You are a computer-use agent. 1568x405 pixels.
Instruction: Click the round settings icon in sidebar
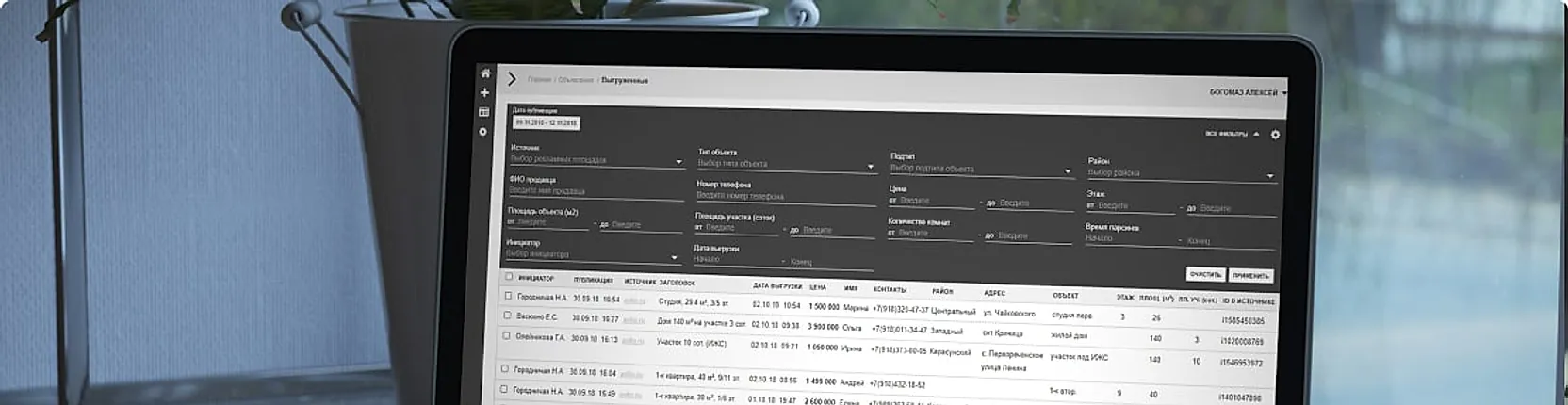[x=483, y=132]
